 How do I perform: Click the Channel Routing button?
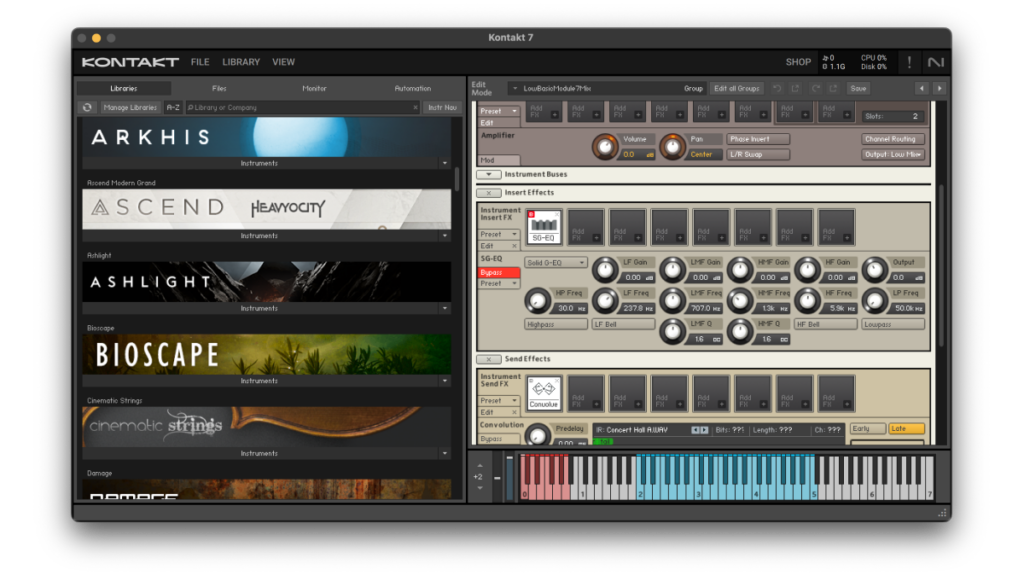point(893,139)
